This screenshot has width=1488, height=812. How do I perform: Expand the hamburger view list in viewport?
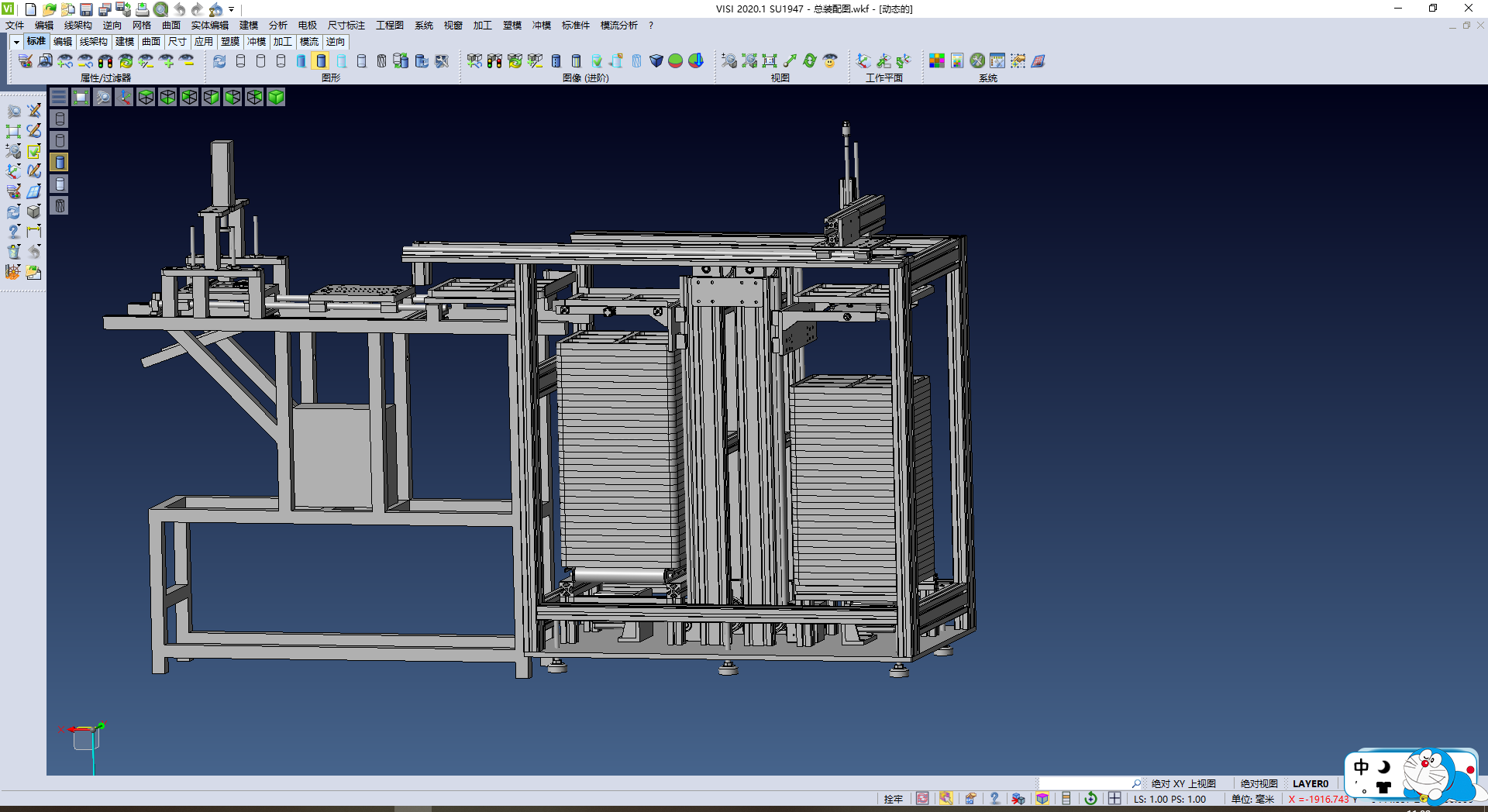tap(59, 97)
